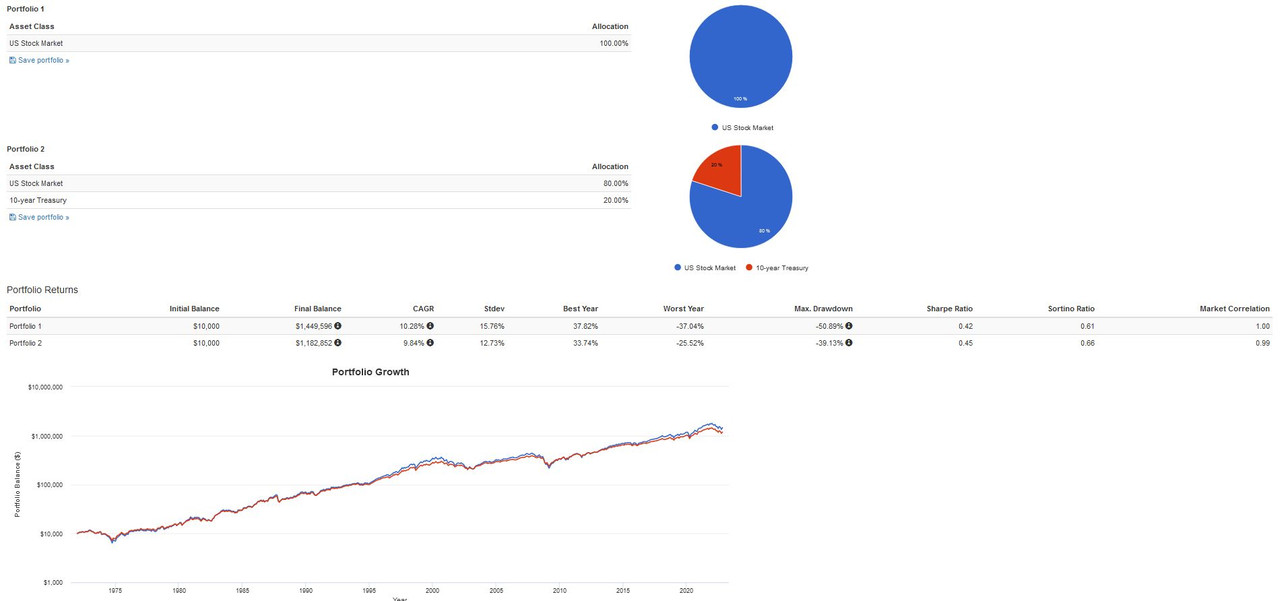
Task: Select the 15.76% Stdev value
Action: [492, 326]
